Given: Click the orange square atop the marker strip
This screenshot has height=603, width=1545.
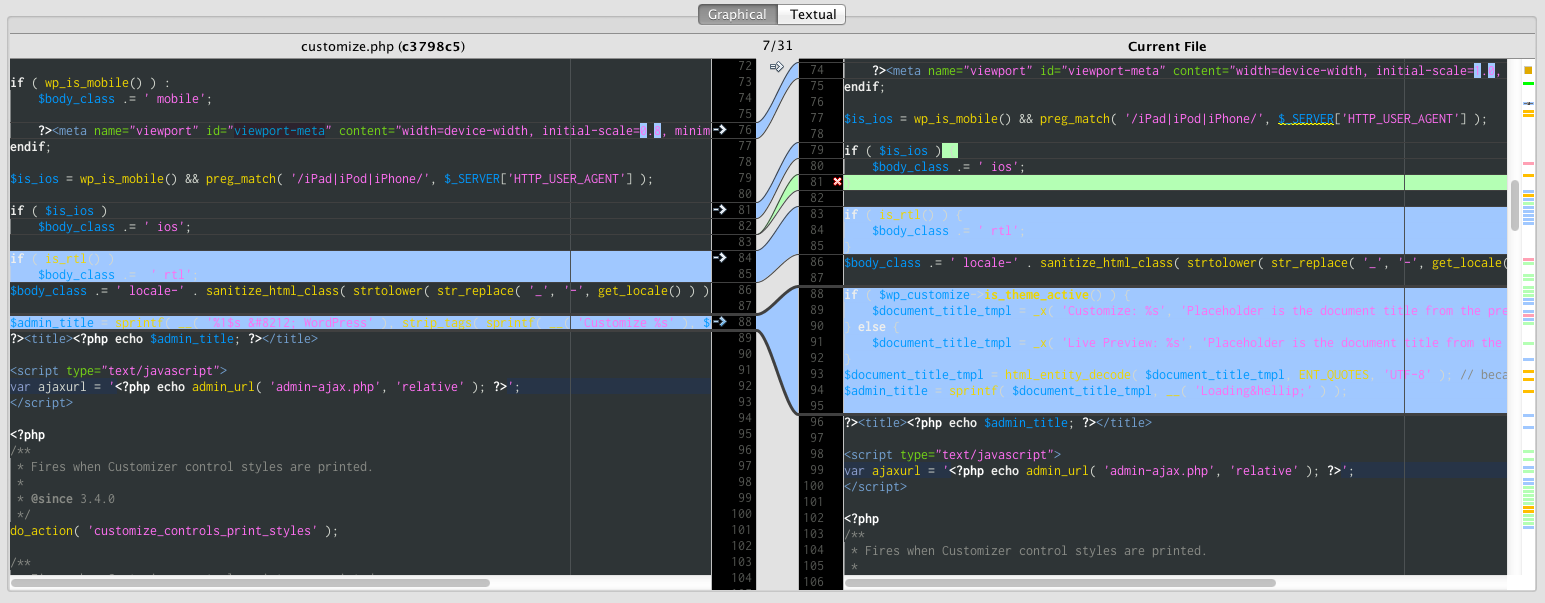Looking at the screenshot, I should click(1528, 70).
